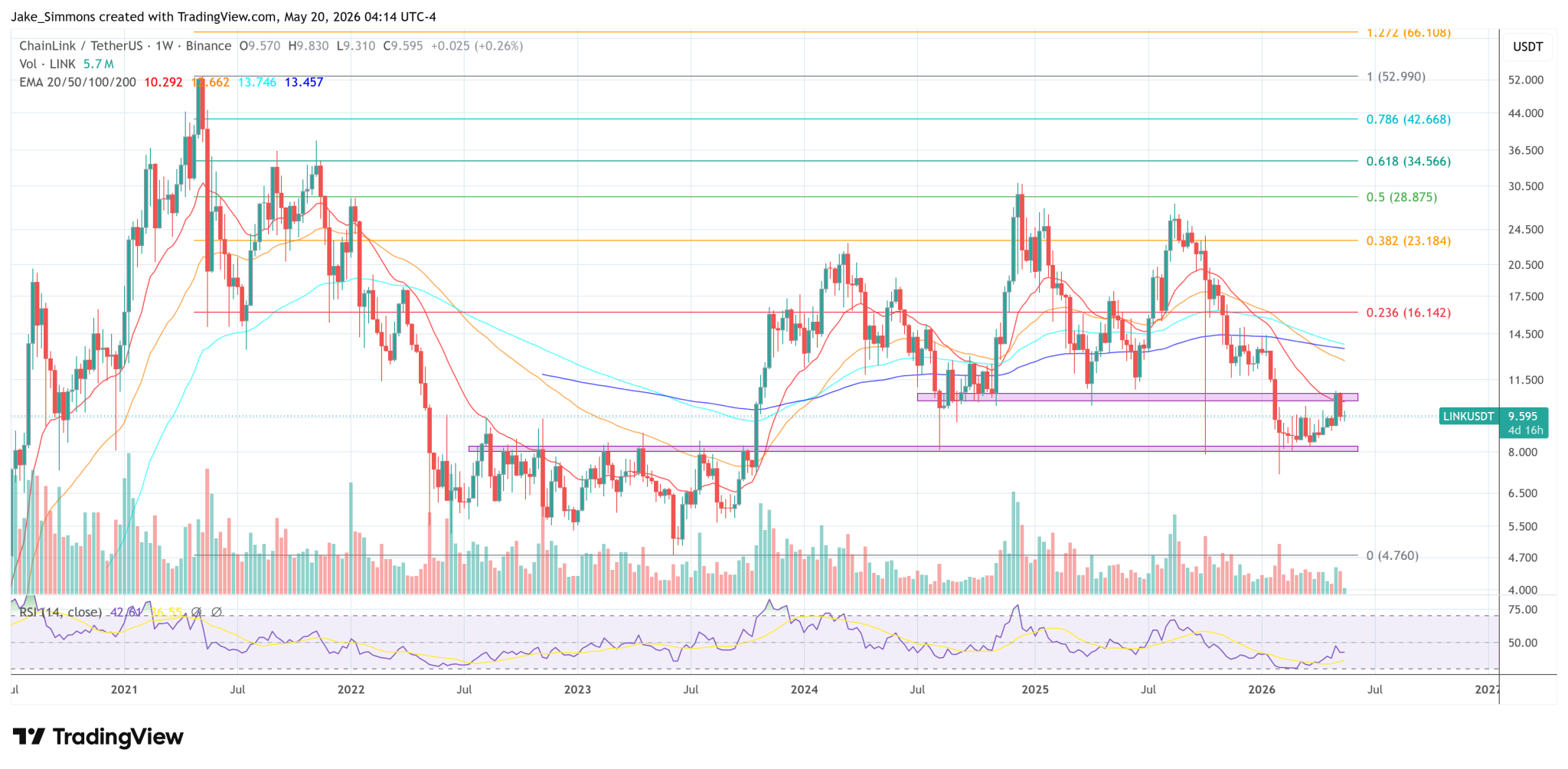Click 44.000 on the price axis

click(1526, 113)
